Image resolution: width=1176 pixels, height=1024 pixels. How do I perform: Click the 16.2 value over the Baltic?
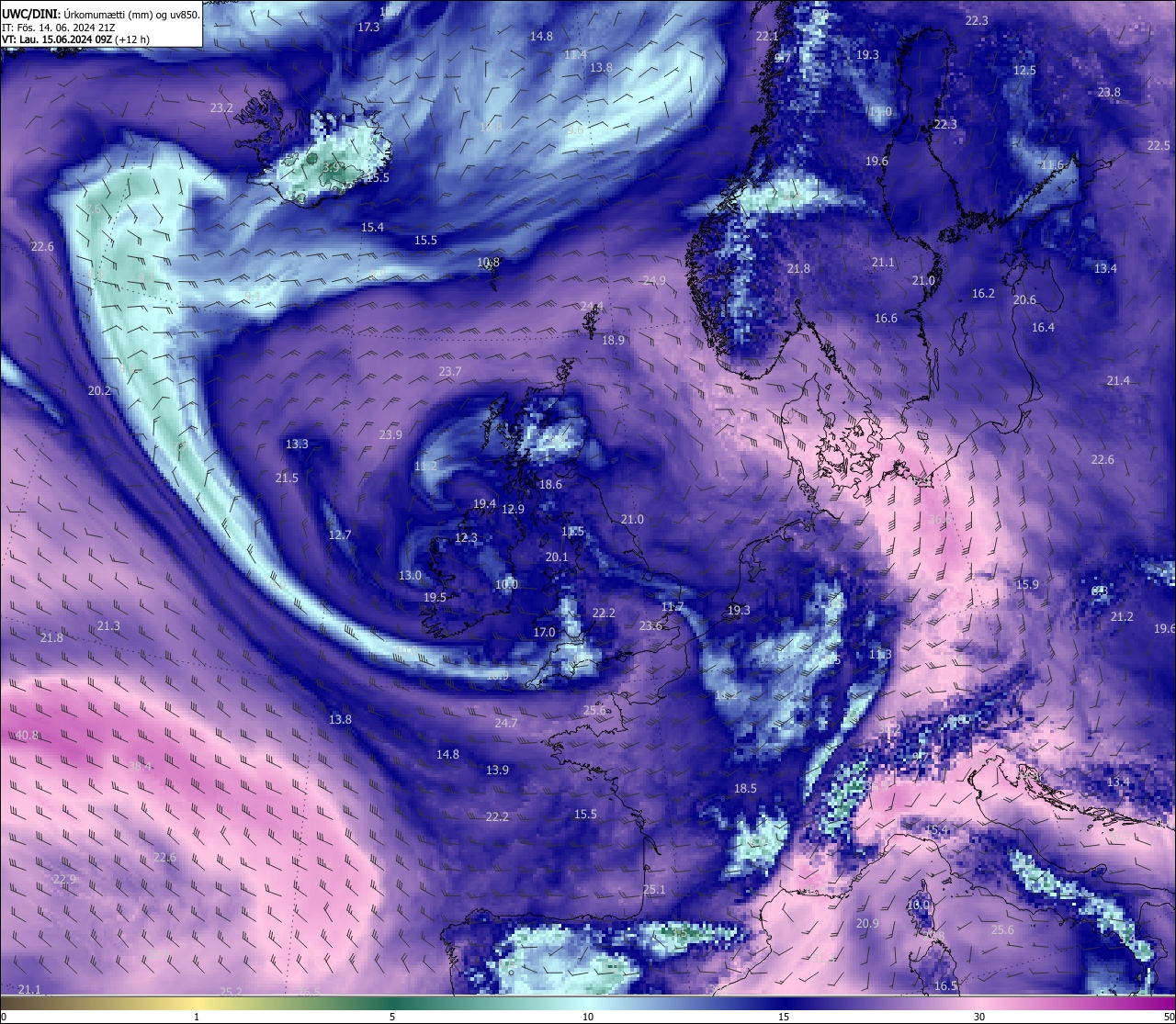[983, 294]
